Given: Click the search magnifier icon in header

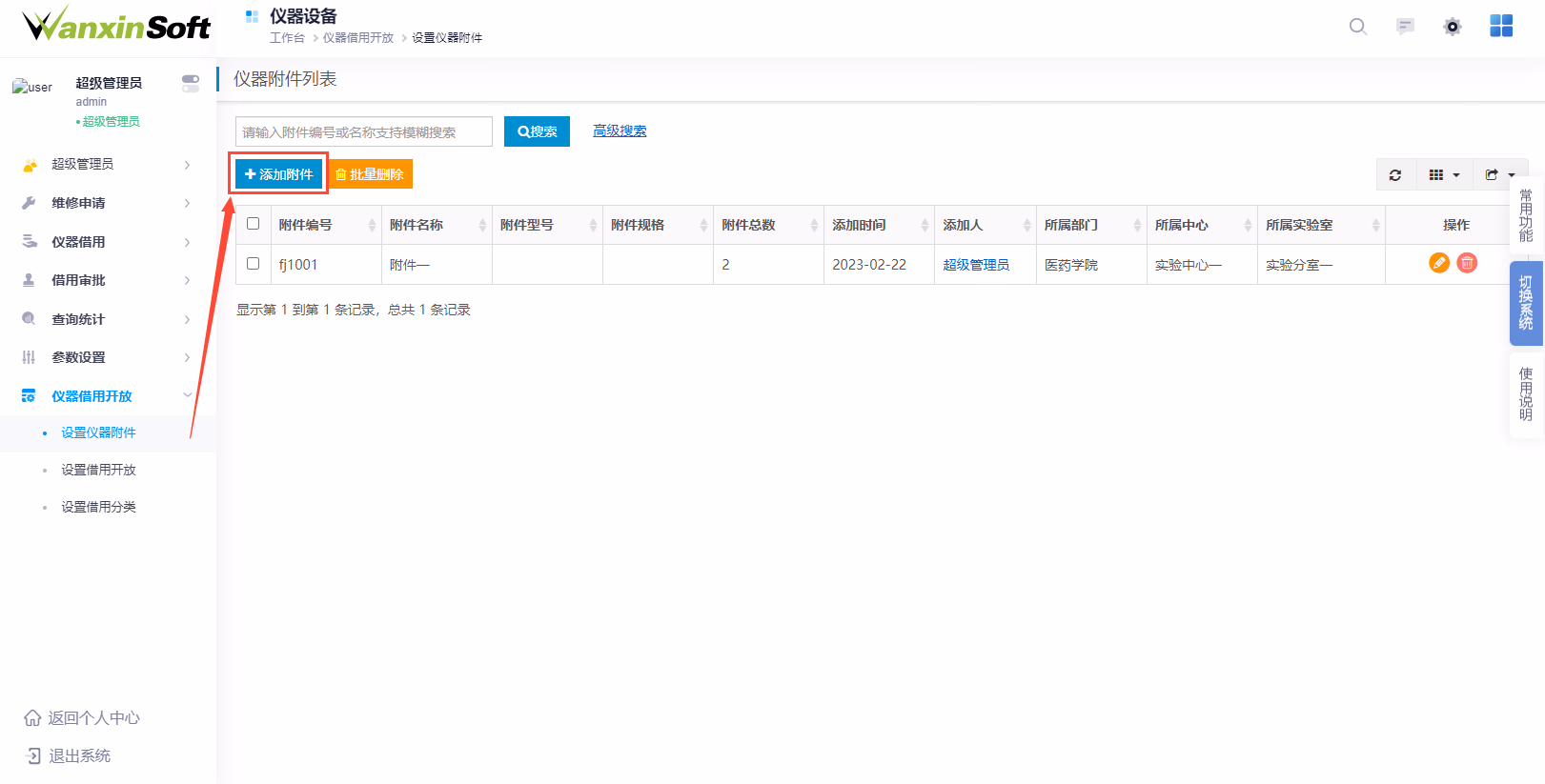Looking at the screenshot, I should 1357,27.
